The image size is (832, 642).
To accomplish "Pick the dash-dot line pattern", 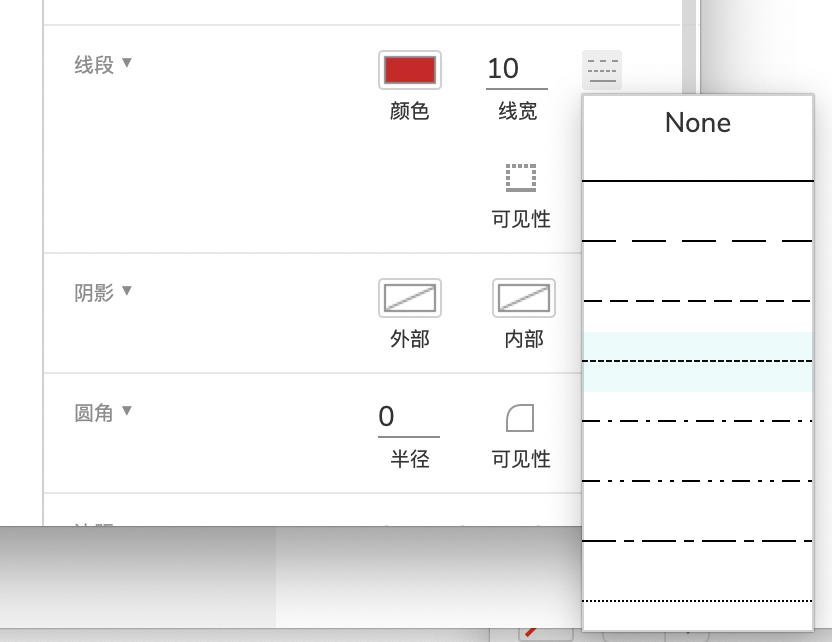I will coord(697,421).
